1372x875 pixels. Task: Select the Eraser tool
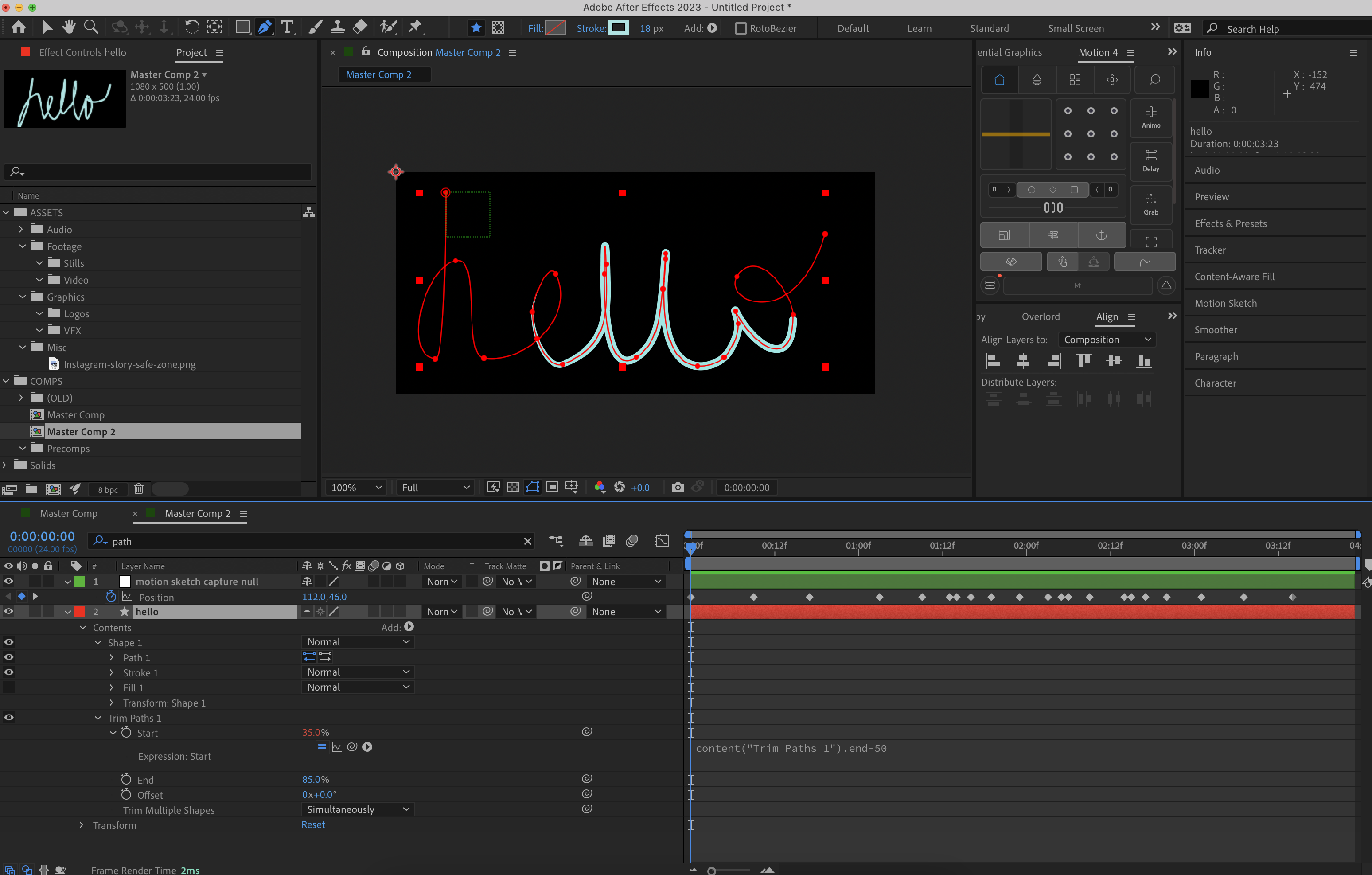click(360, 27)
